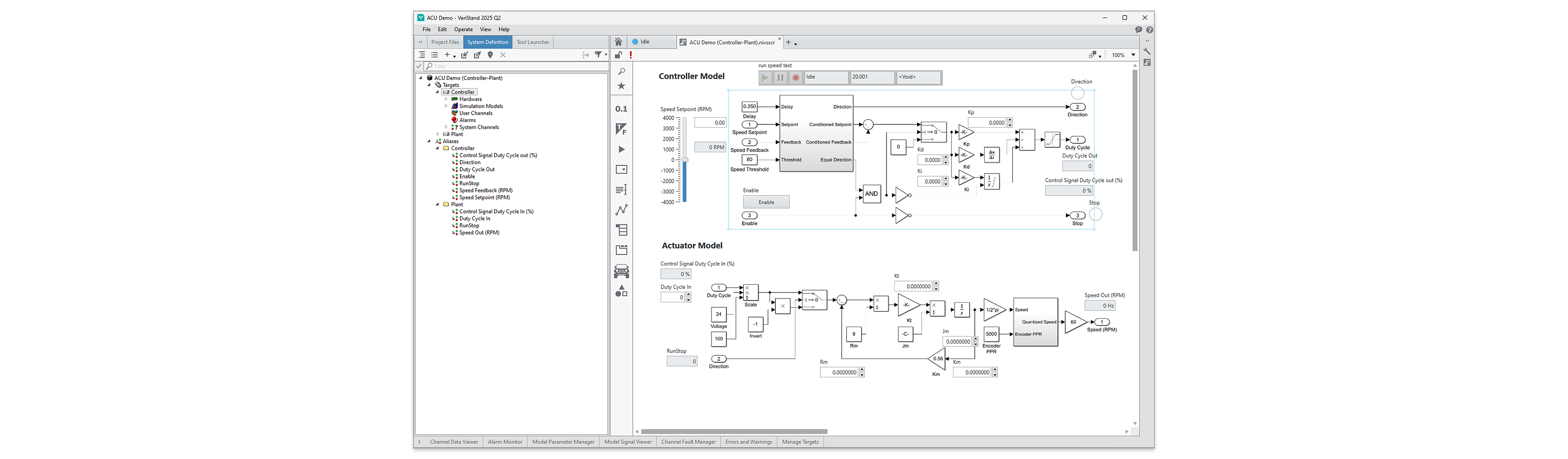
Task: Open the tab container palette
Action: [621, 250]
